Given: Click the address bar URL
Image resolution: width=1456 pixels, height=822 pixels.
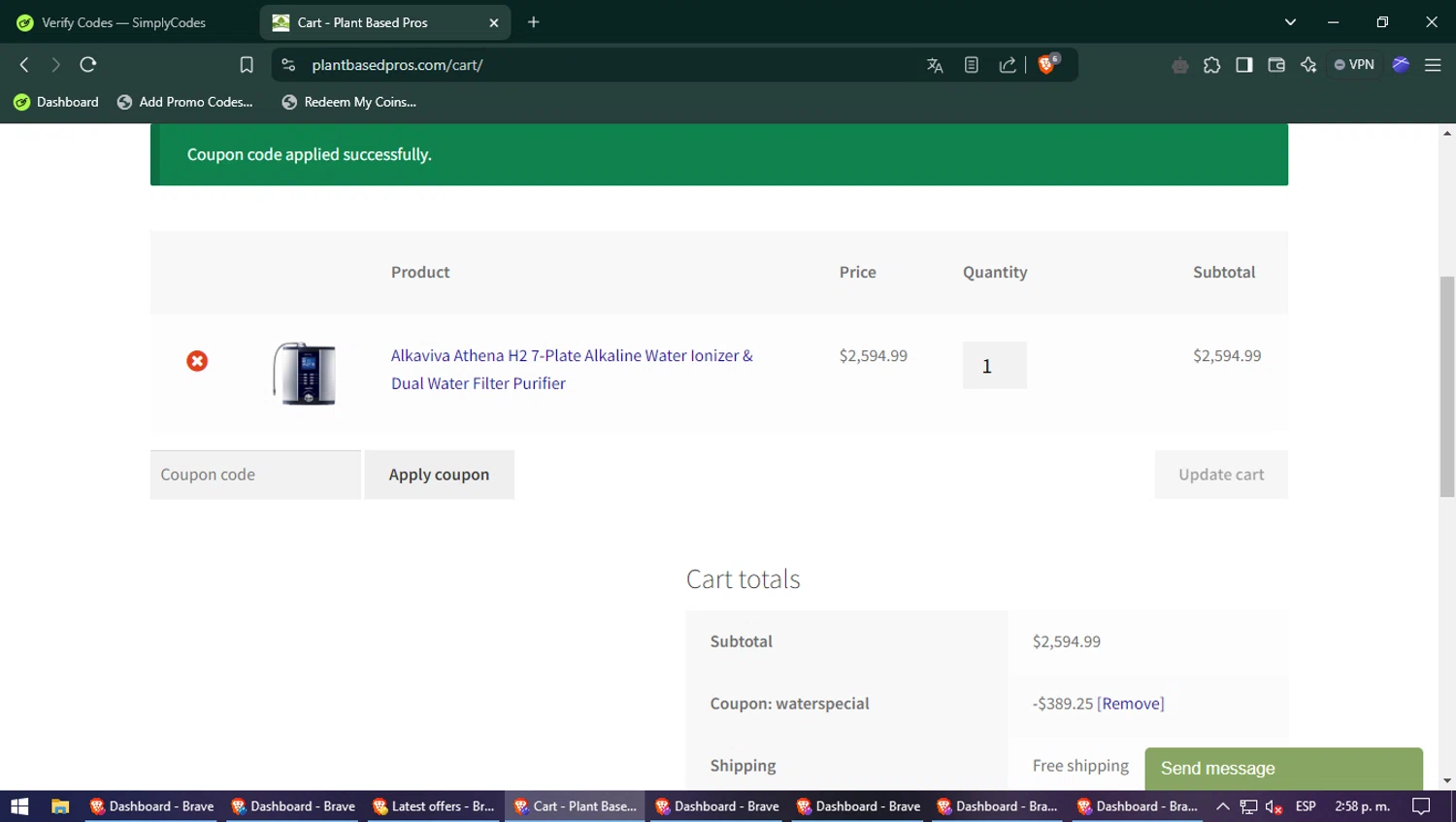Looking at the screenshot, I should click(x=397, y=65).
